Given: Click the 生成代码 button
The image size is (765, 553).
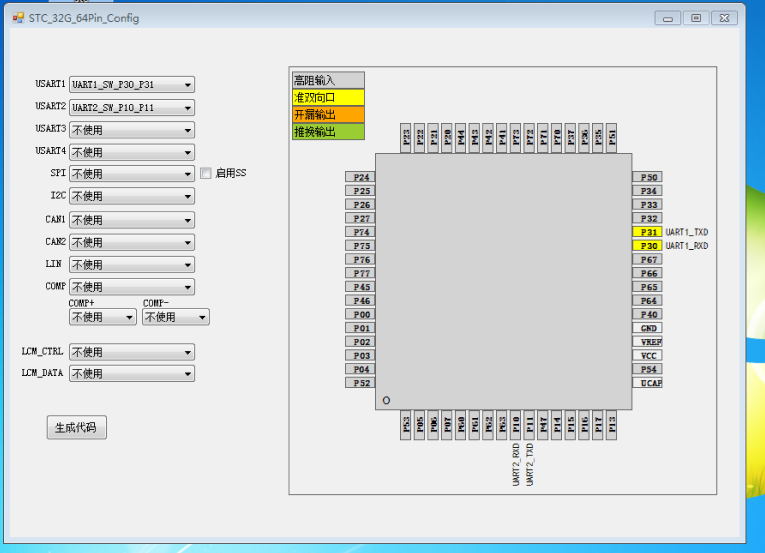Looking at the screenshot, I should click(77, 428).
